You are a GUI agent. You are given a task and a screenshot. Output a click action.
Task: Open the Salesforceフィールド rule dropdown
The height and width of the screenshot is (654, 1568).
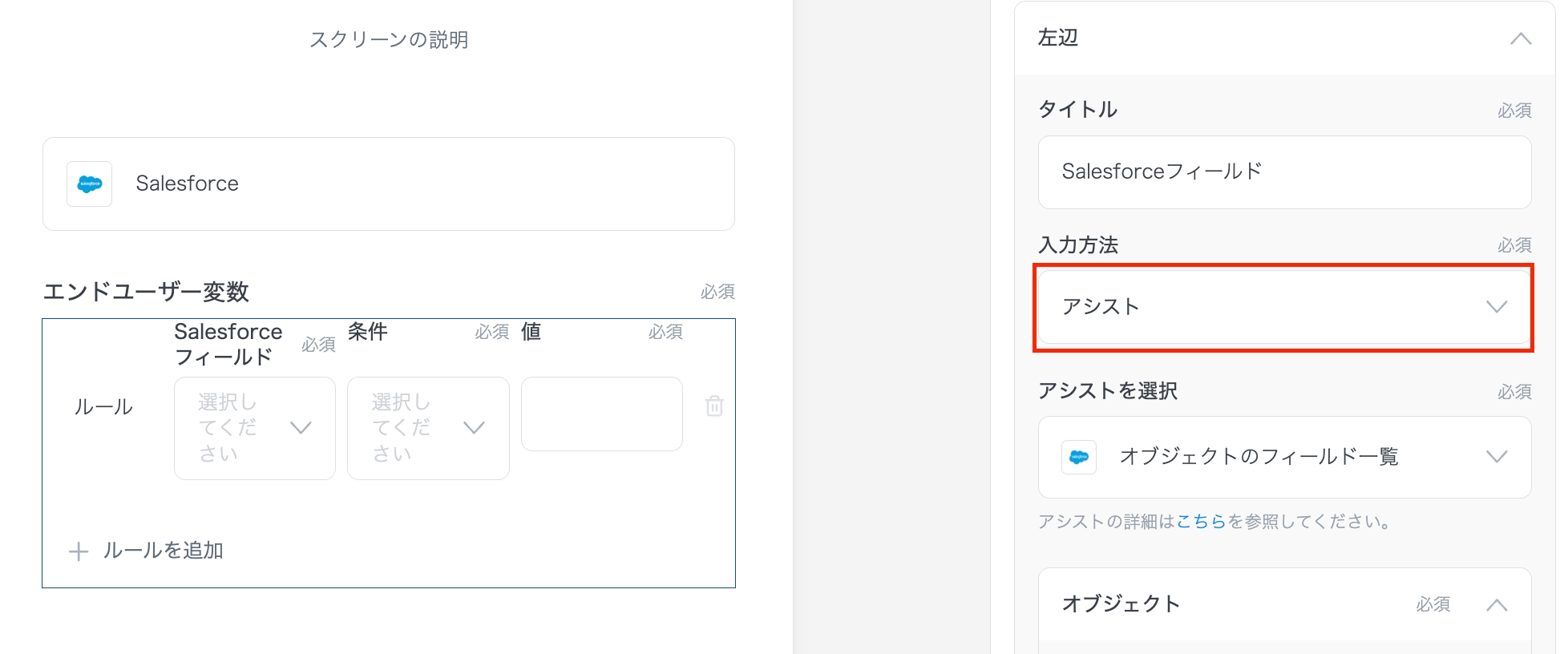click(254, 428)
